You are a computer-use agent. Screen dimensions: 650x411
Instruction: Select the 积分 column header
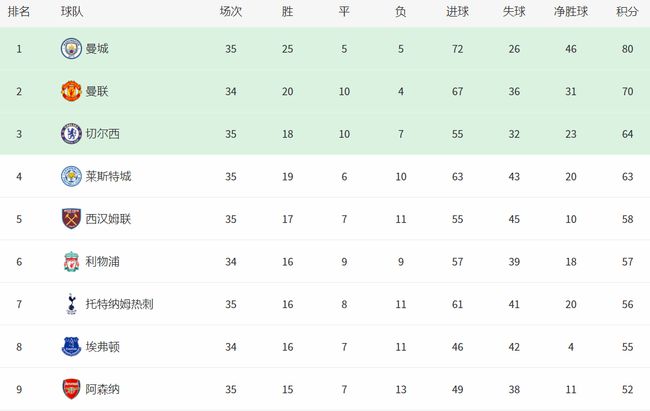coord(627,12)
